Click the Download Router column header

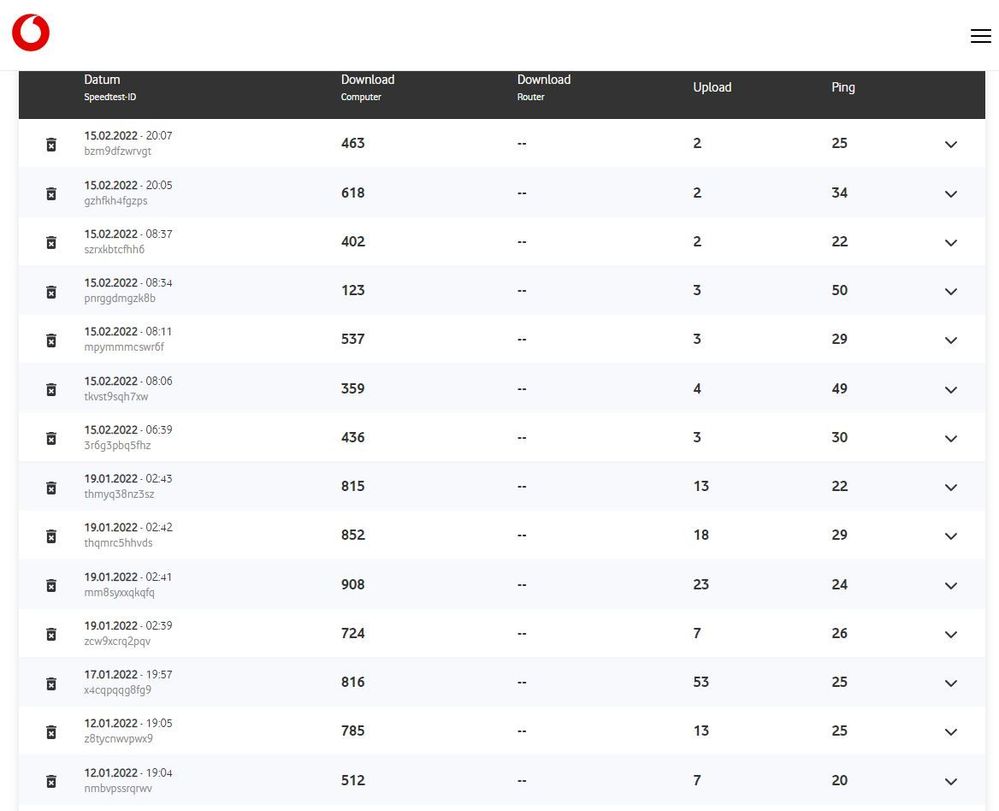coord(543,87)
